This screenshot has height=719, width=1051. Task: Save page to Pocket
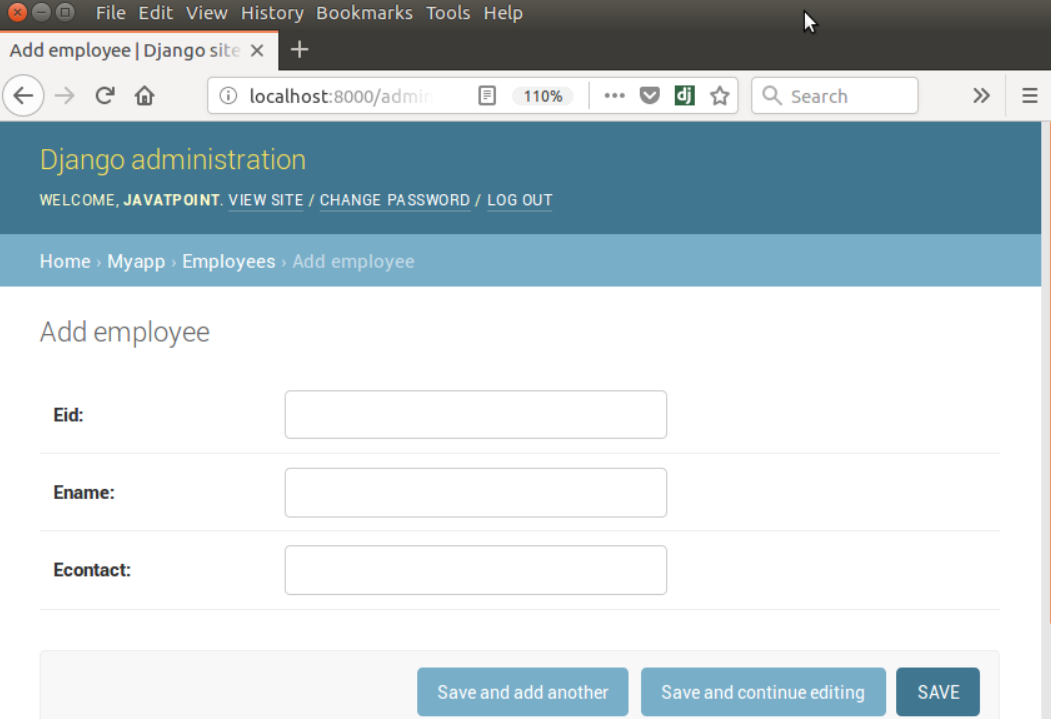pyautogui.click(x=650, y=96)
